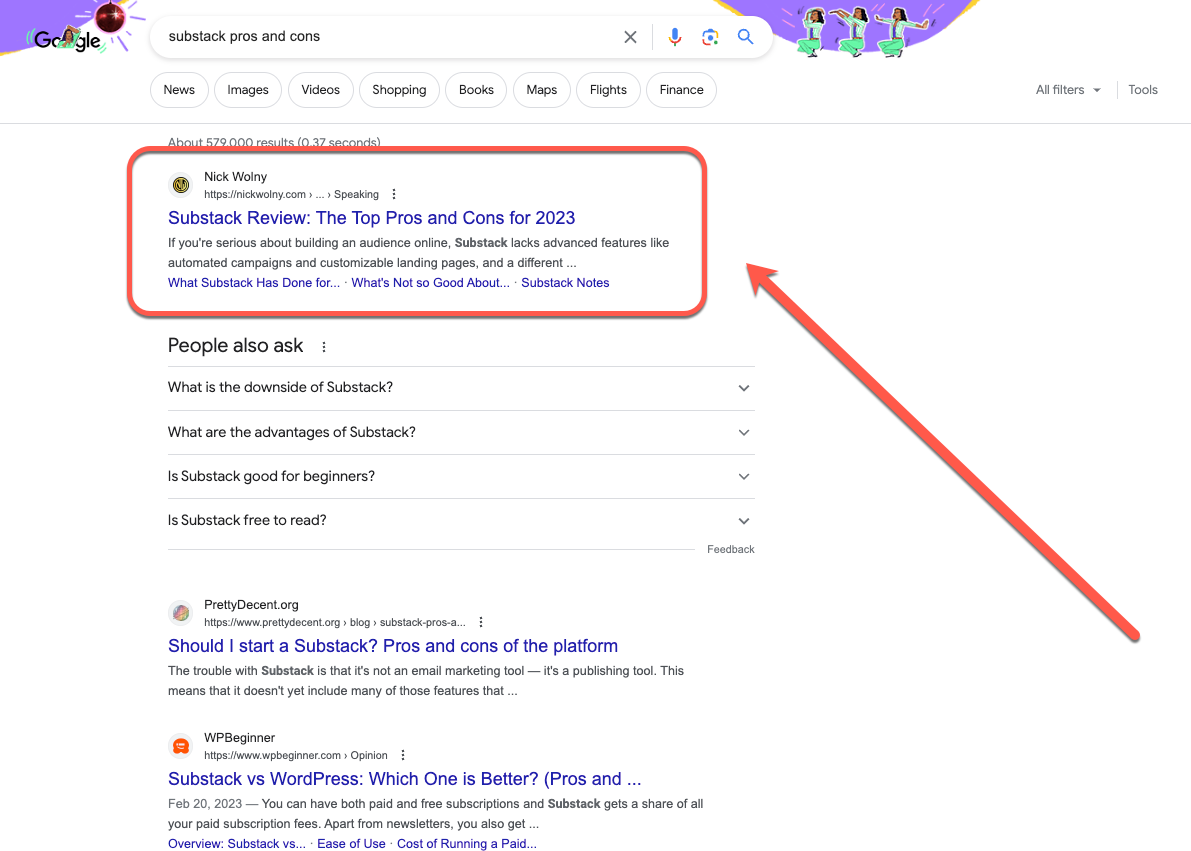The image size is (1191, 851).
Task: Click the WPBeginner site favicon
Action: click(181, 745)
